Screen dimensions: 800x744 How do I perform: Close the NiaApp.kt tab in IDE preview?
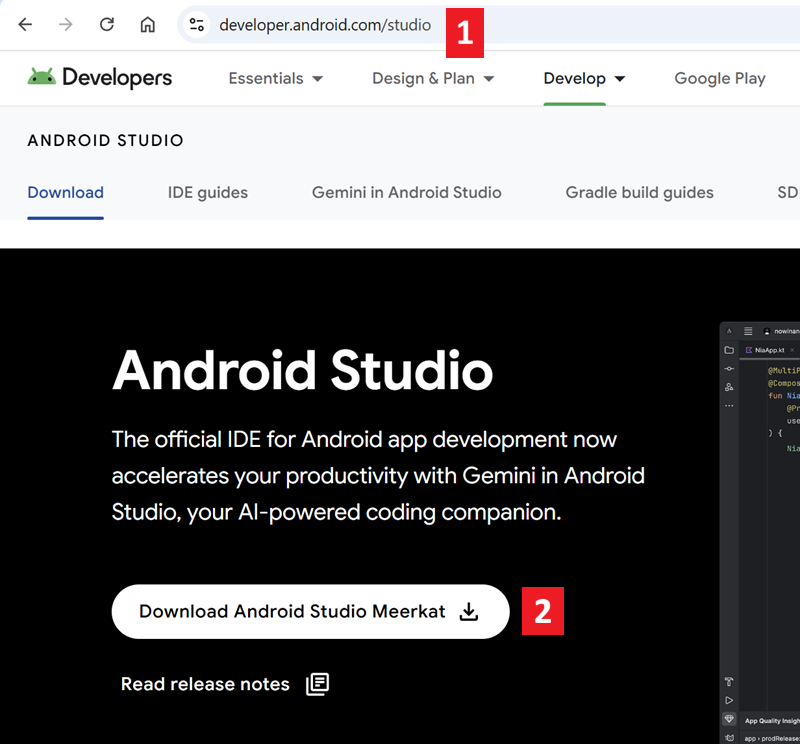792,350
